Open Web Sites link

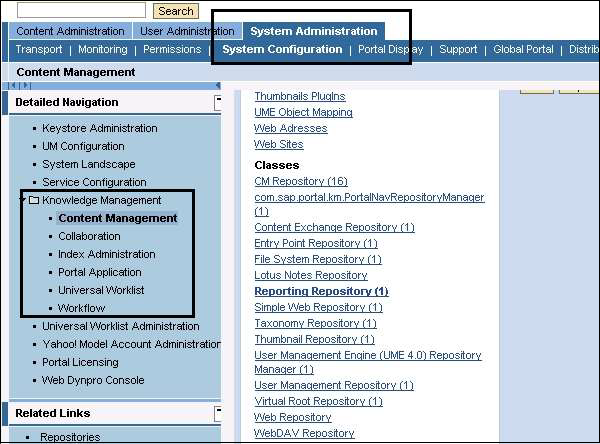coord(279,145)
